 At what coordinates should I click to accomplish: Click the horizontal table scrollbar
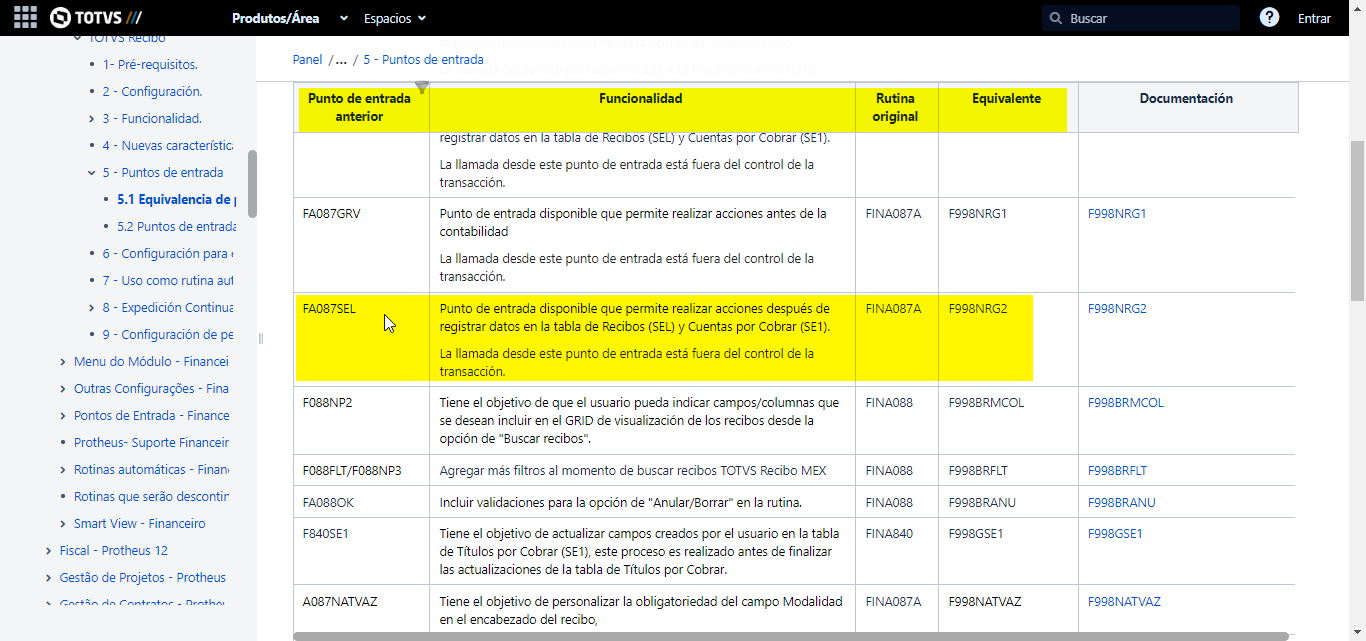(790, 636)
